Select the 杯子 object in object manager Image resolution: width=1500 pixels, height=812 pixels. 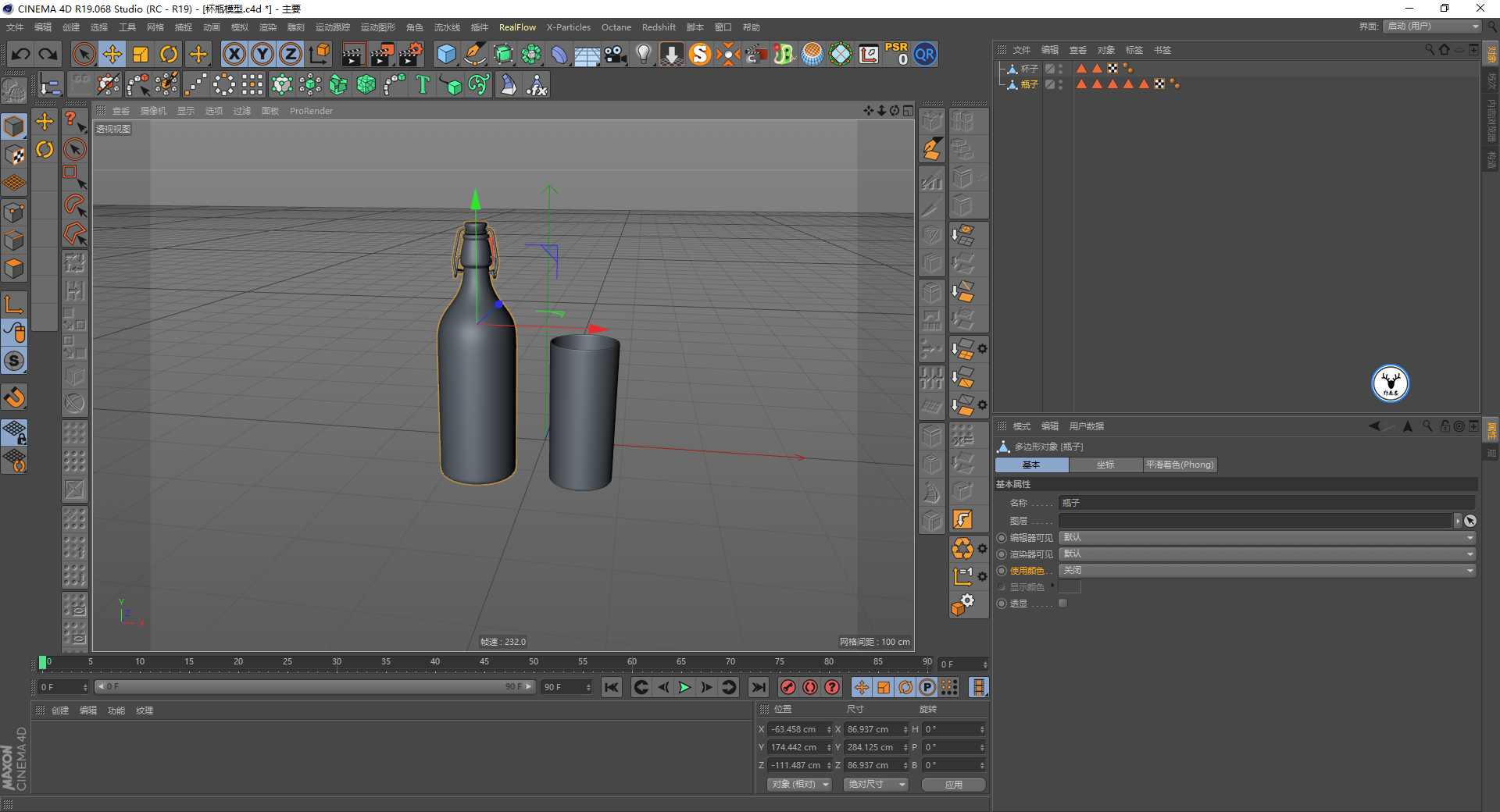tap(1029, 69)
